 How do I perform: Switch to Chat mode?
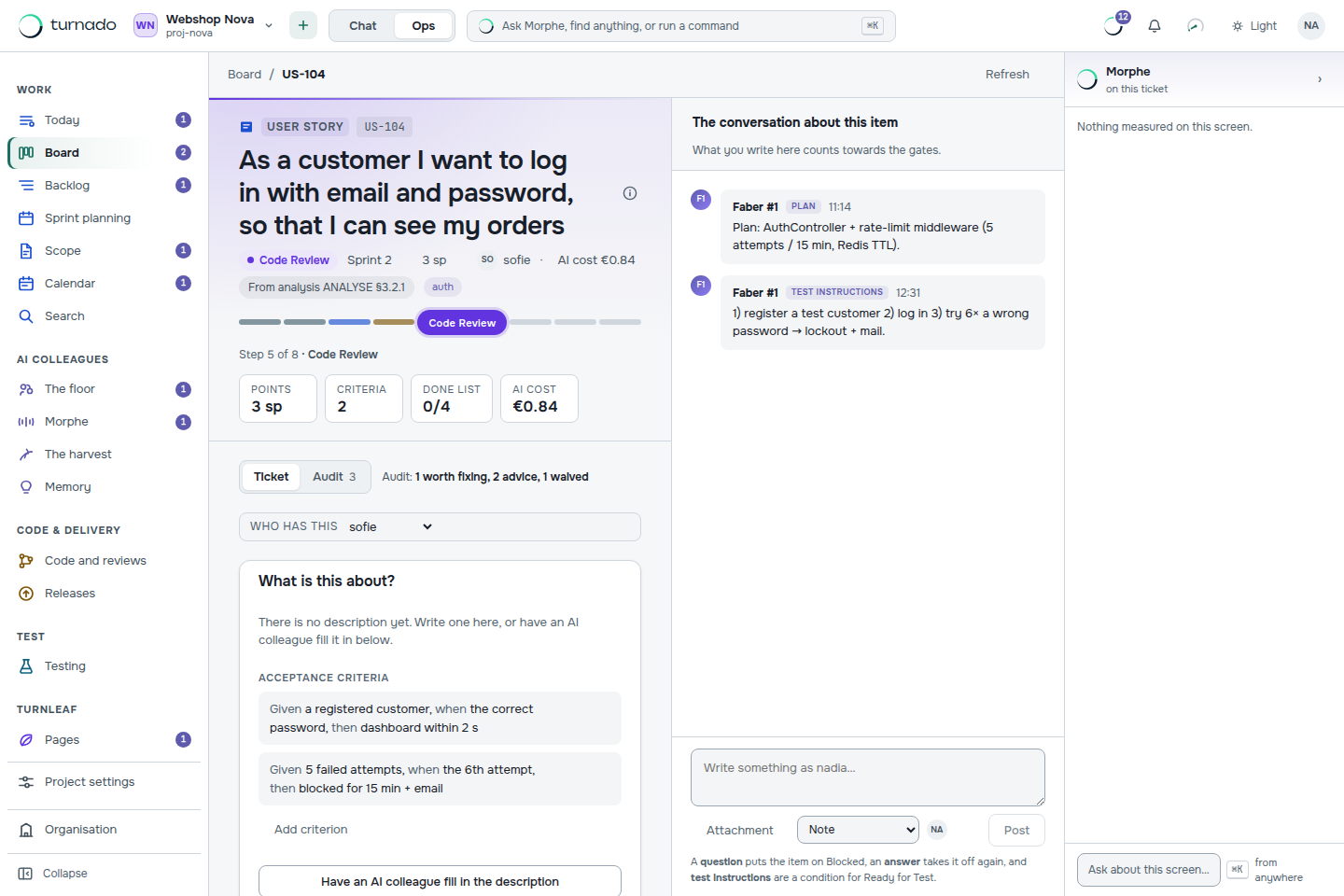[363, 26]
